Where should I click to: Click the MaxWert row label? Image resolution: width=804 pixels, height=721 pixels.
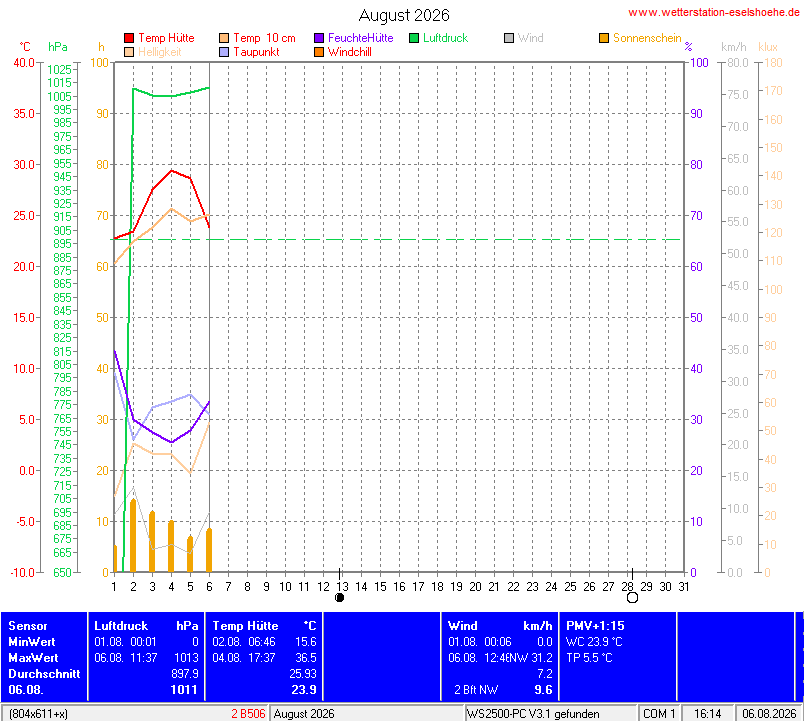point(33,657)
